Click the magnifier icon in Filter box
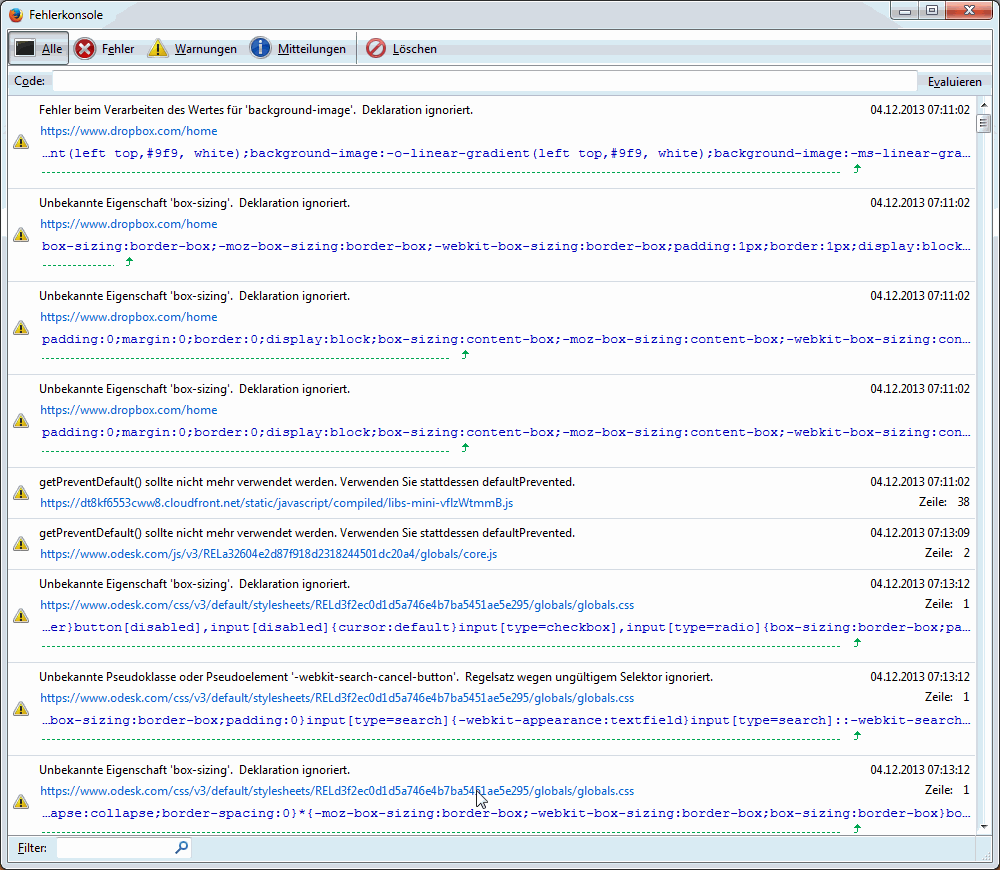Viewport: 1000px width, 870px height. [x=181, y=848]
